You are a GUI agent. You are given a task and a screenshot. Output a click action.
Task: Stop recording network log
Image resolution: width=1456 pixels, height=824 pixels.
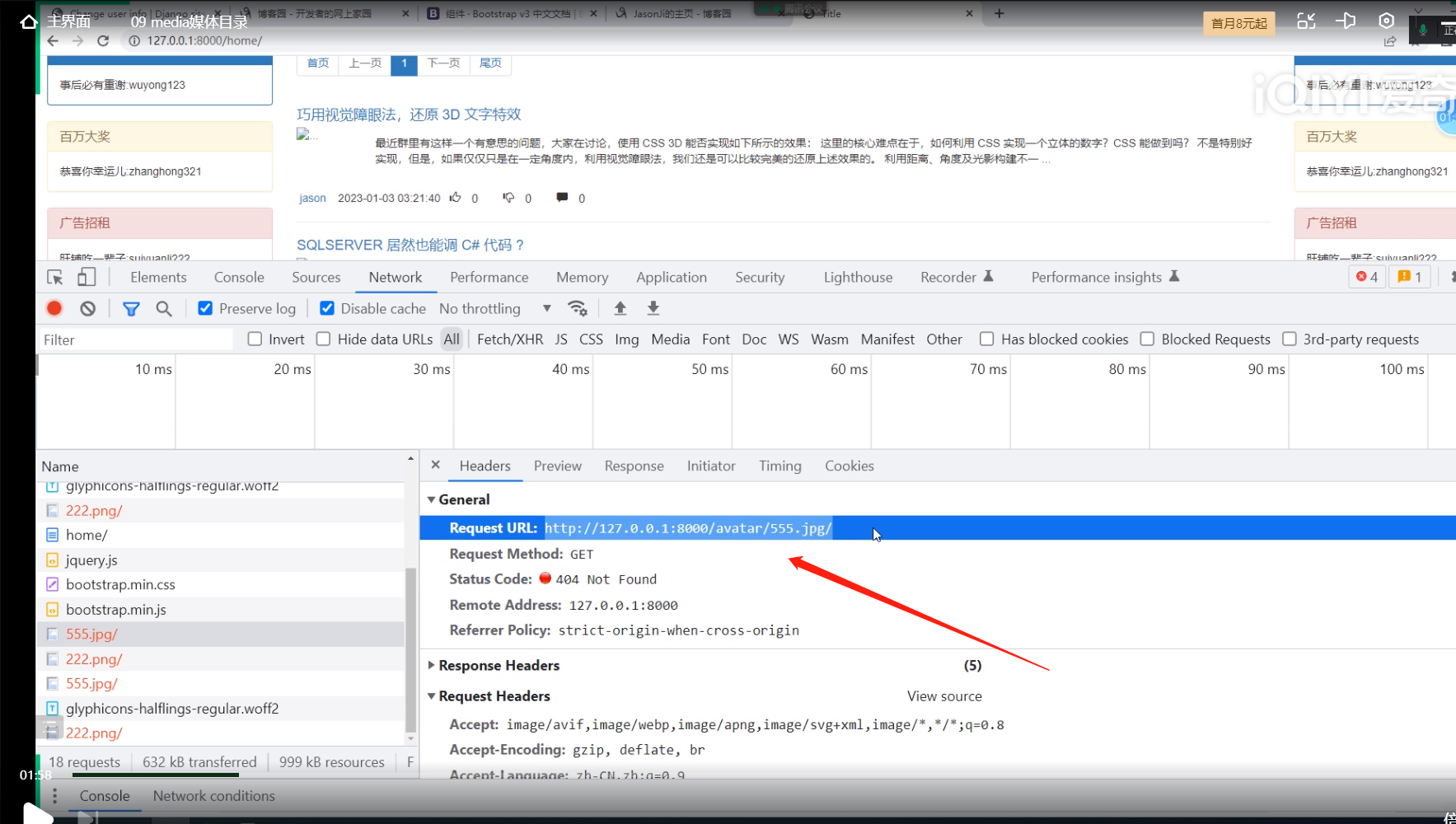tap(54, 308)
